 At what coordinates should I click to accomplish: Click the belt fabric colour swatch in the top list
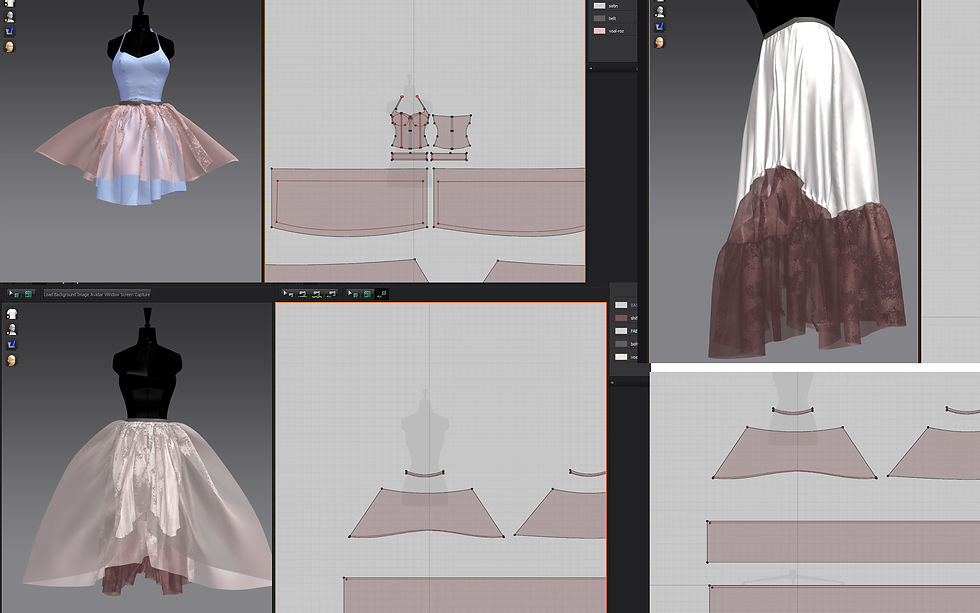click(x=599, y=18)
